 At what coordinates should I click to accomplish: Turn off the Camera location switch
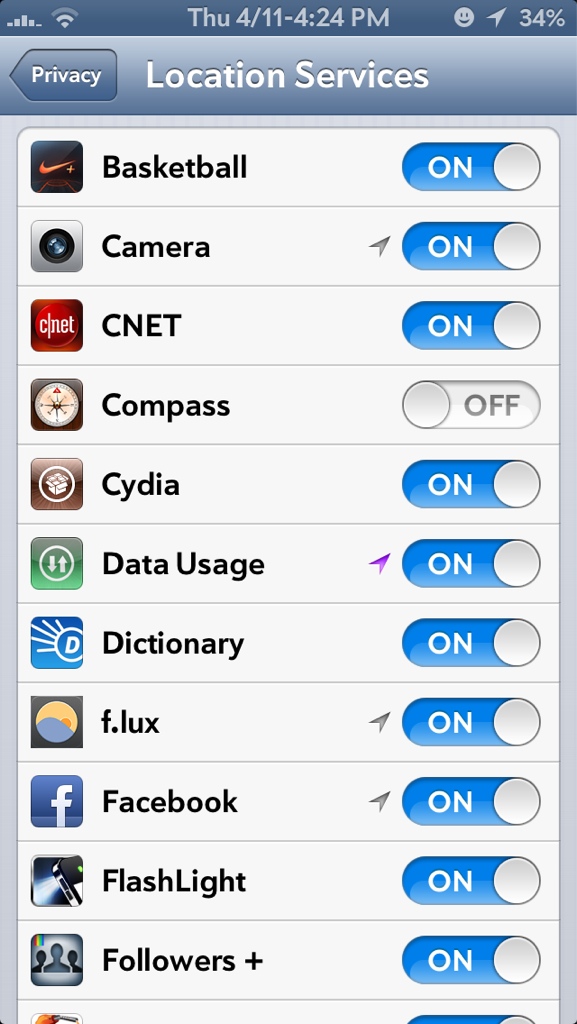tap(471, 246)
